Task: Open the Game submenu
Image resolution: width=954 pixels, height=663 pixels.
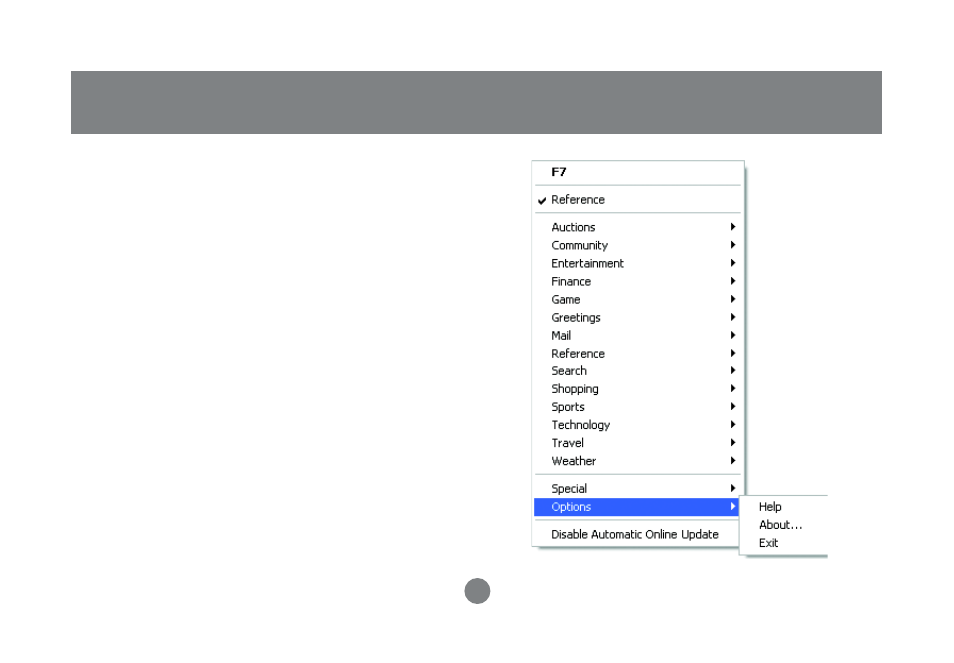Action: click(x=637, y=299)
